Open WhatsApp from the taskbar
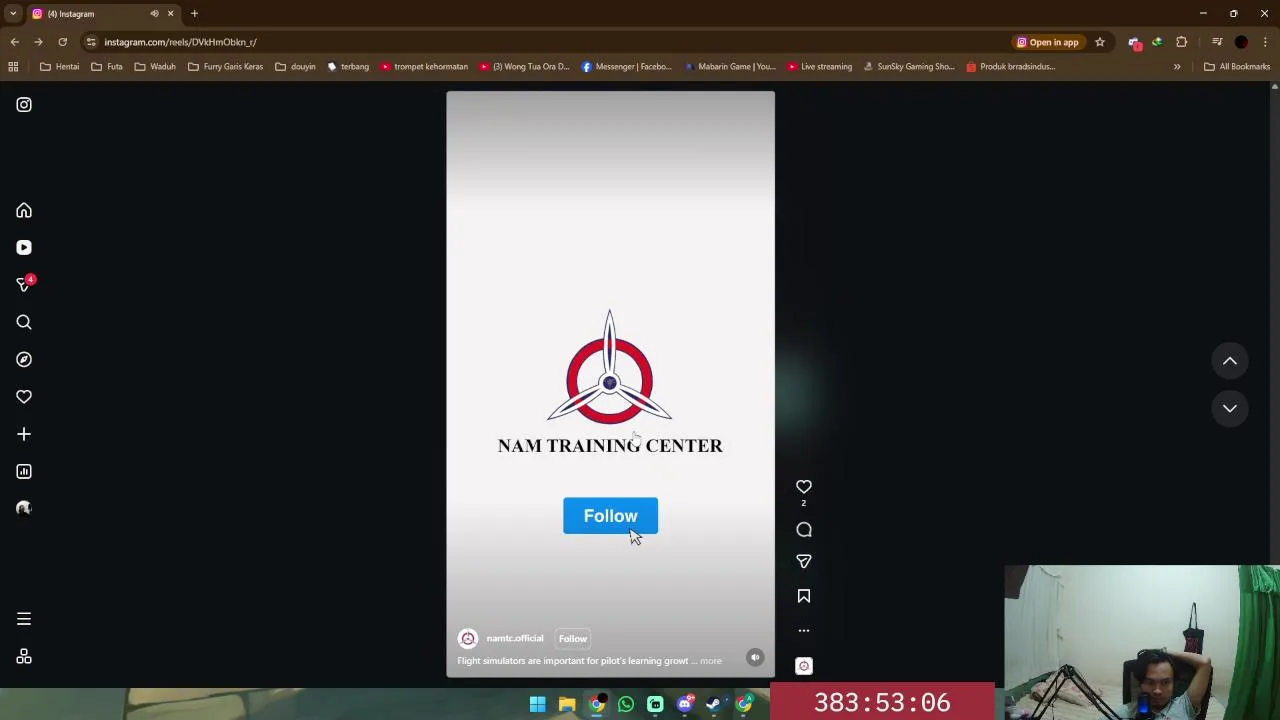 [626, 704]
